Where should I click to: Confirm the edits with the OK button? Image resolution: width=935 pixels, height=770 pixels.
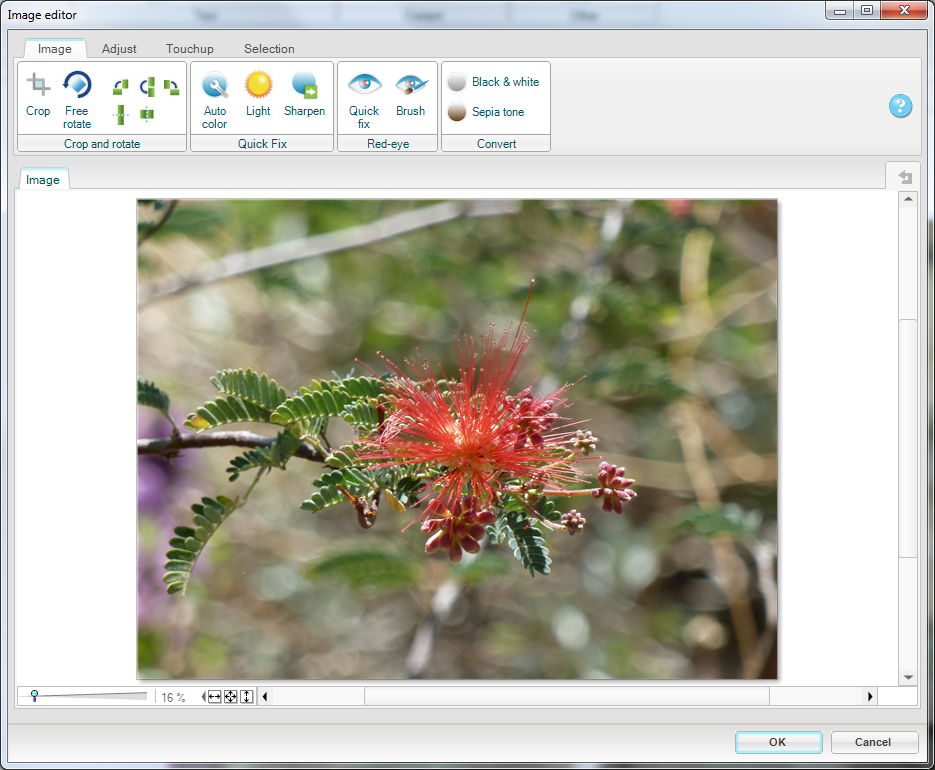tap(778, 742)
